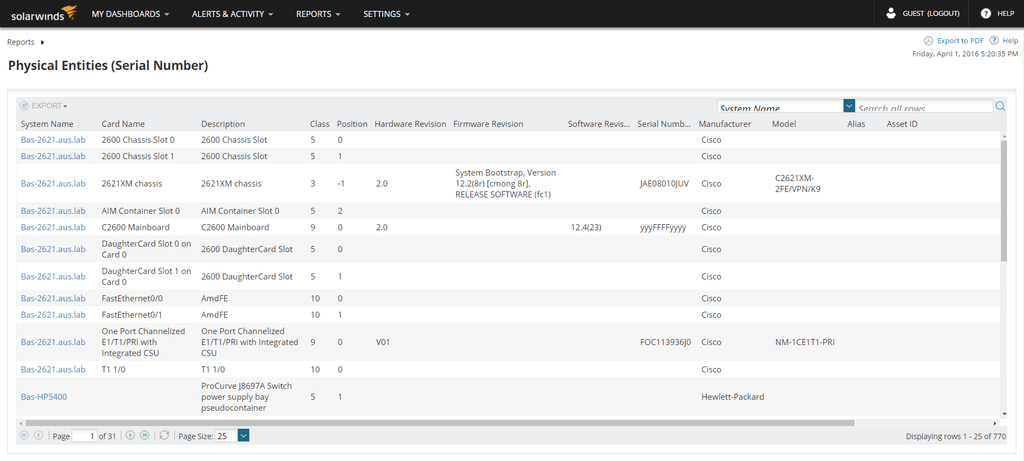The image size is (1024, 461).
Task: Click serial number FOC113936J0
Action: point(665,342)
